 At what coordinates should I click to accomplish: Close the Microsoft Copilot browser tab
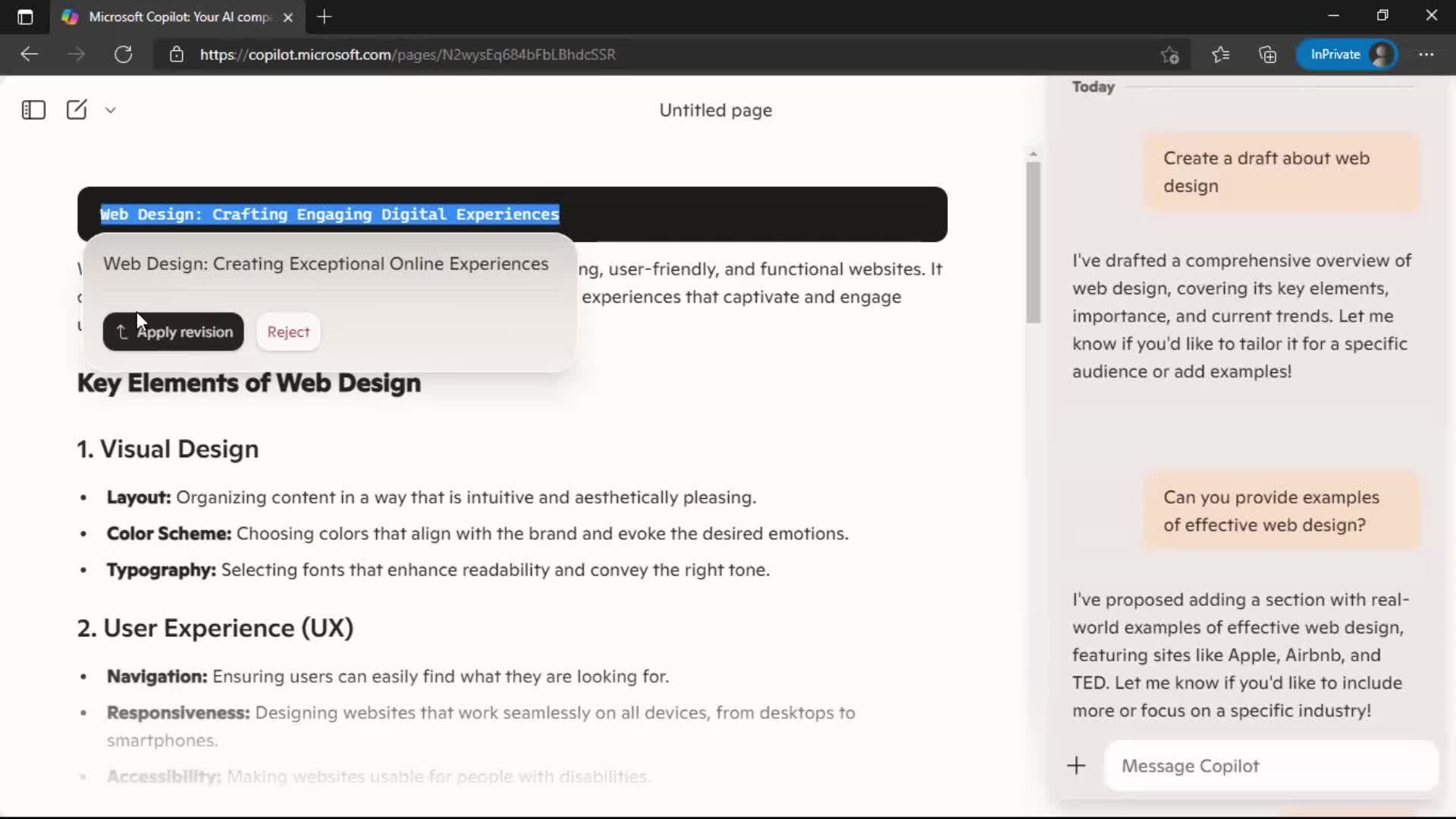pyautogui.click(x=288, y=17)
